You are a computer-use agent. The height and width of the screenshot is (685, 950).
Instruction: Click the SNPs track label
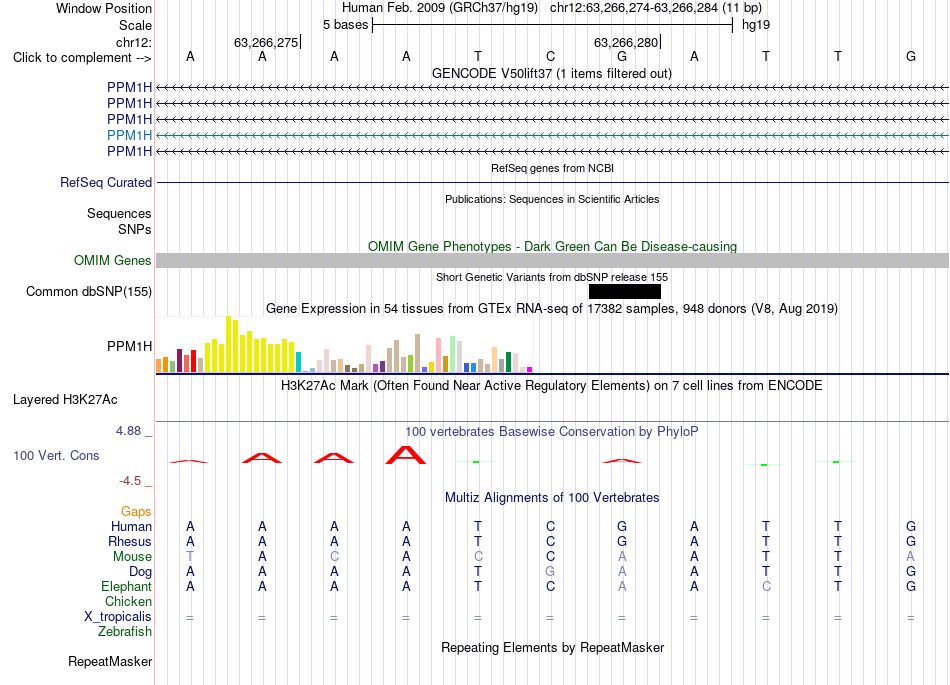click(135, 230)
